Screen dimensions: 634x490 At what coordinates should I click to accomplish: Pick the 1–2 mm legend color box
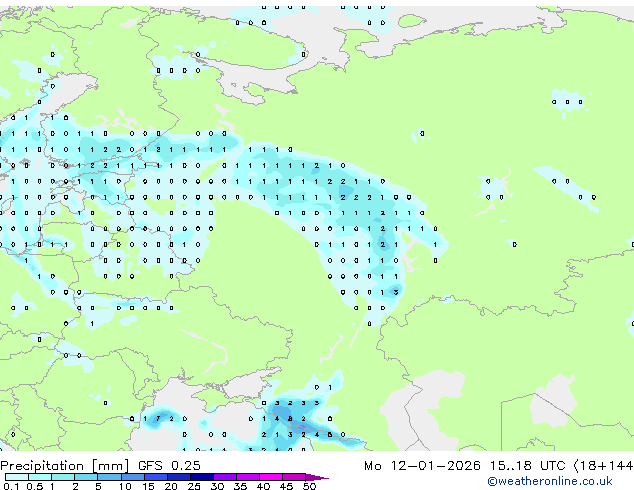(x=63, y=477)
